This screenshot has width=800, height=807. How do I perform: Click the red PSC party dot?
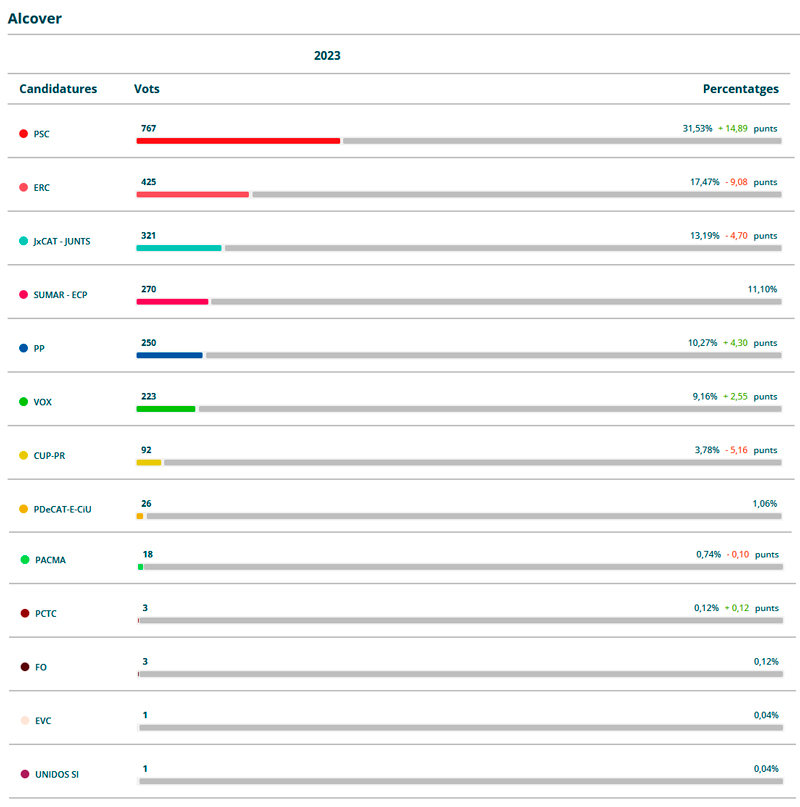(24, 134)
